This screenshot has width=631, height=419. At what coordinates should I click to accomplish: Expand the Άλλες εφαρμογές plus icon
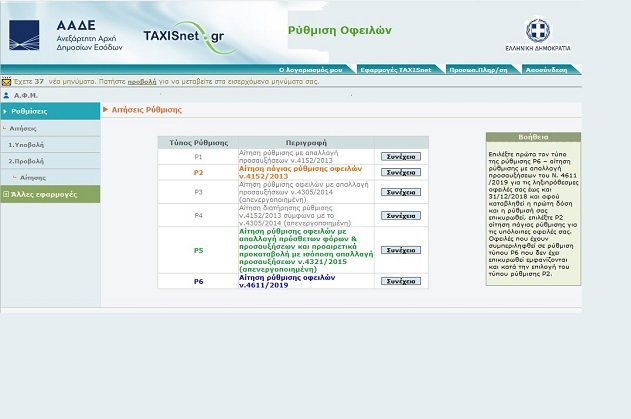pos(5,193)
